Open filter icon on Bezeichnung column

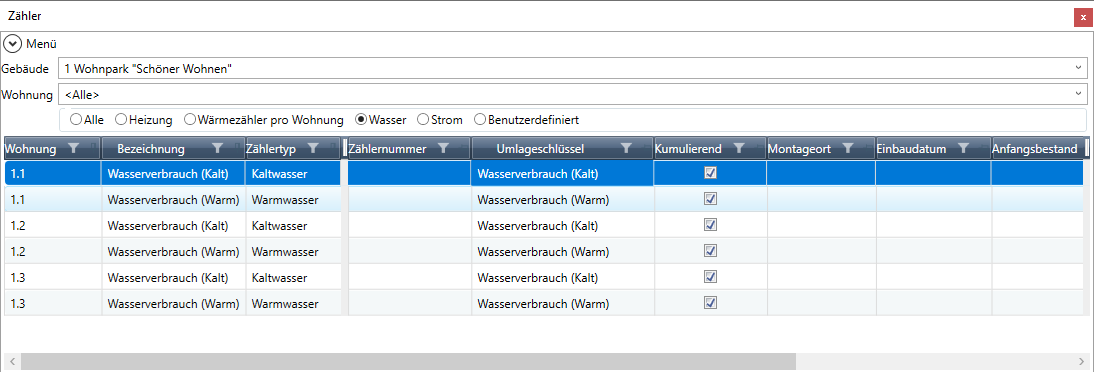218,148
